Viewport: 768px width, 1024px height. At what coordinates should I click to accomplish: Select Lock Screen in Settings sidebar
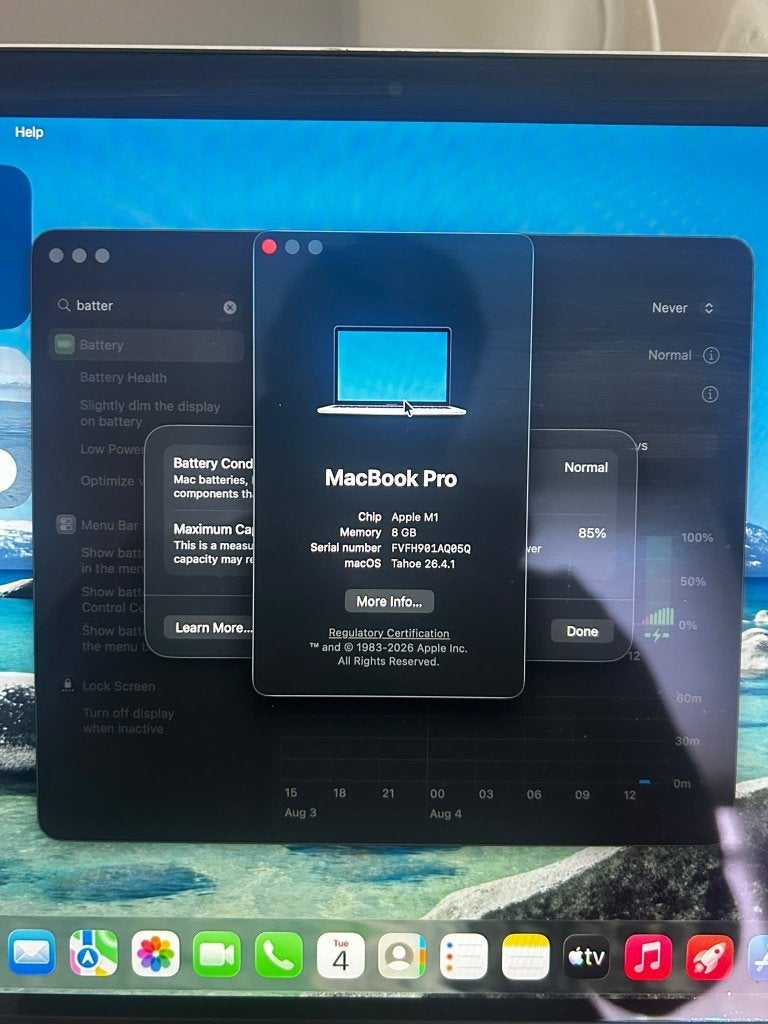click(108, 686)
